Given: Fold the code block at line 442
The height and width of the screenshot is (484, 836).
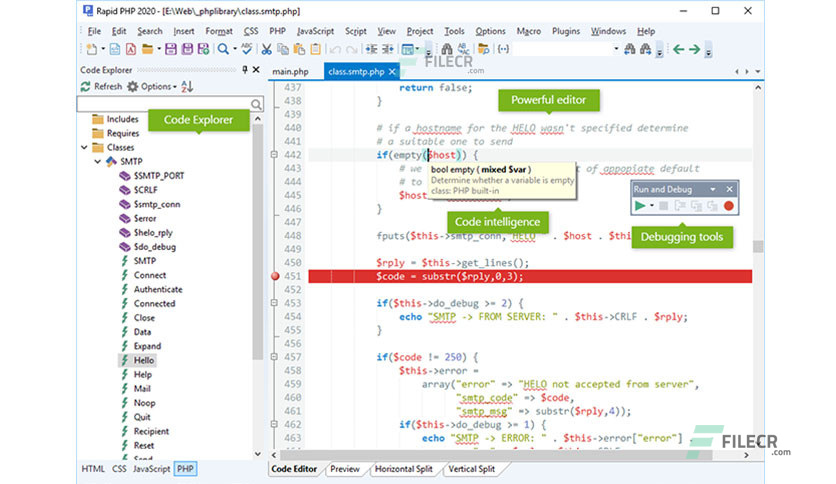Looking at the screenshot, I should pos(274,155).
